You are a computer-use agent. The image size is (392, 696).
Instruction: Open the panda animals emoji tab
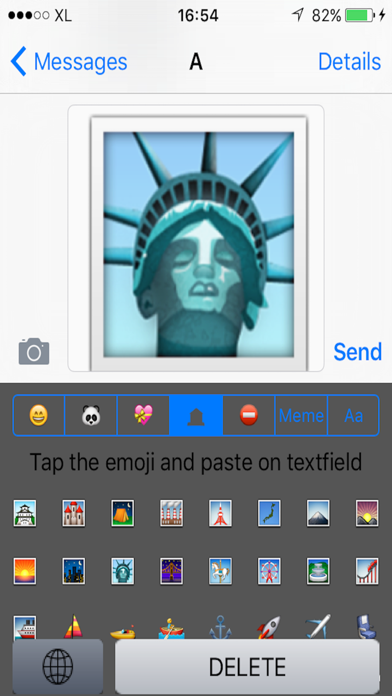click(x=91, y=415)
